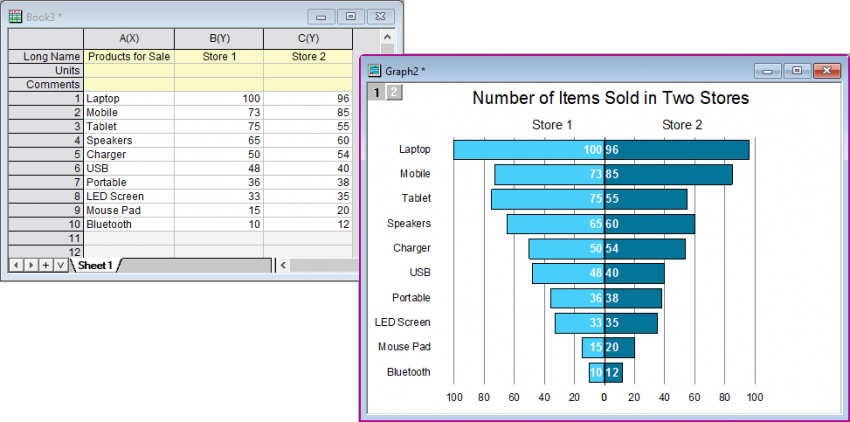This screenshot has width=850, height=422.
Task: Select the Bluetooth cell in worksheet
Action: 129,225
